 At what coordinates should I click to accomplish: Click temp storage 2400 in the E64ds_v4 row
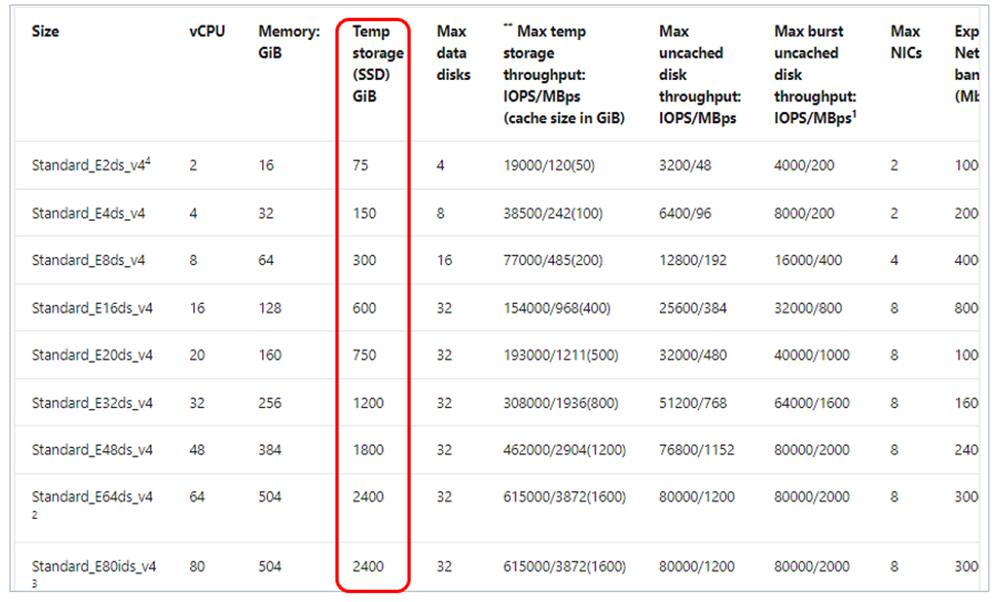(x=368, y=497)
